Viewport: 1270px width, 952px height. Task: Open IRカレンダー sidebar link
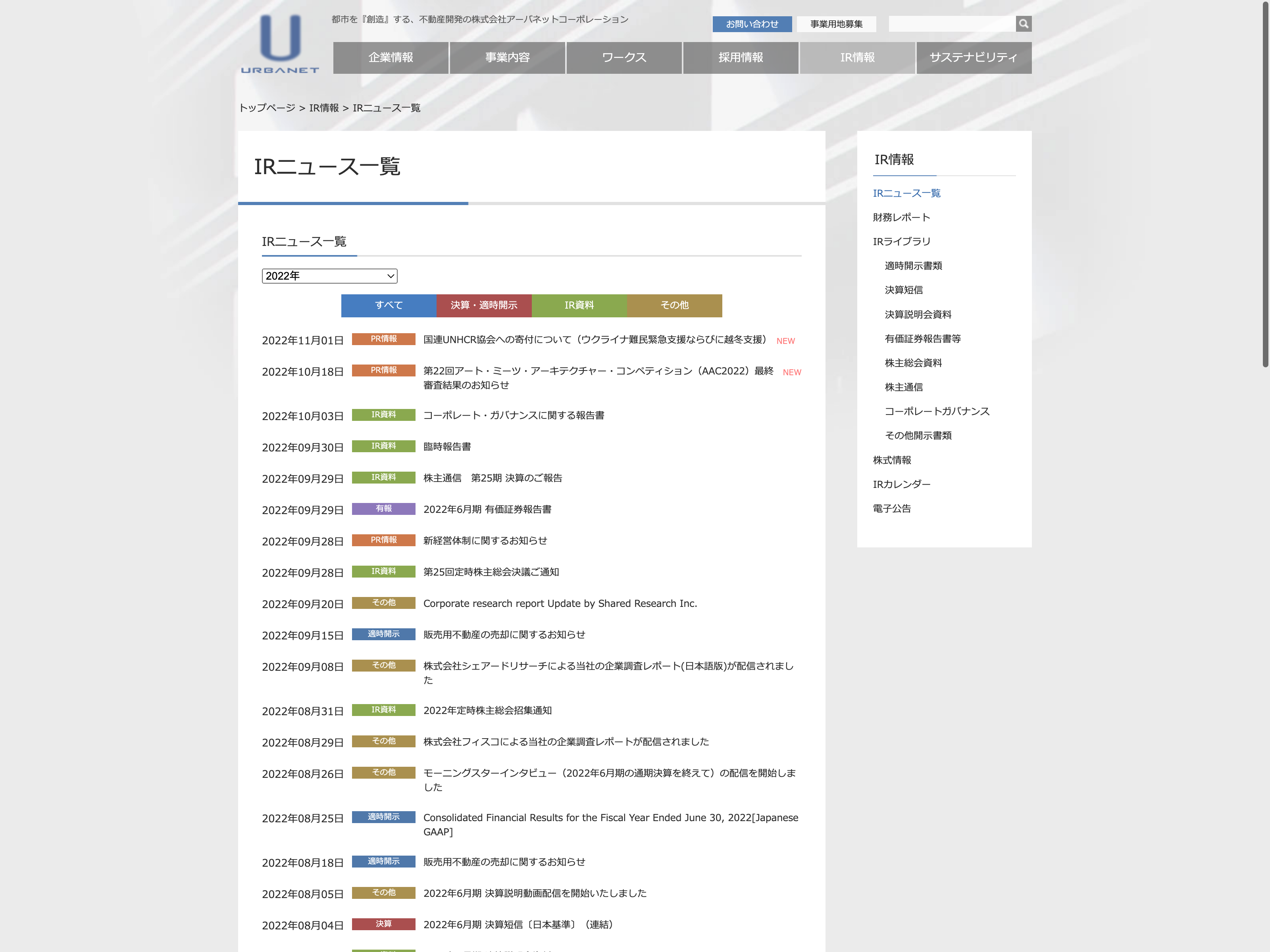point(901,484)
